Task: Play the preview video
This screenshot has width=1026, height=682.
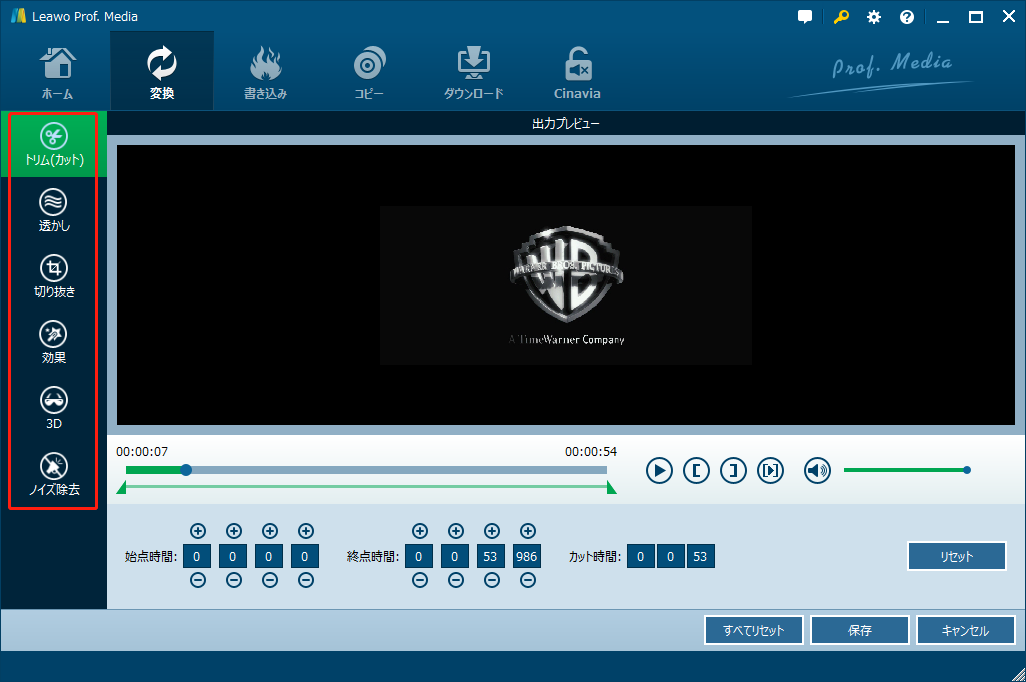Action: pos(659,471)
